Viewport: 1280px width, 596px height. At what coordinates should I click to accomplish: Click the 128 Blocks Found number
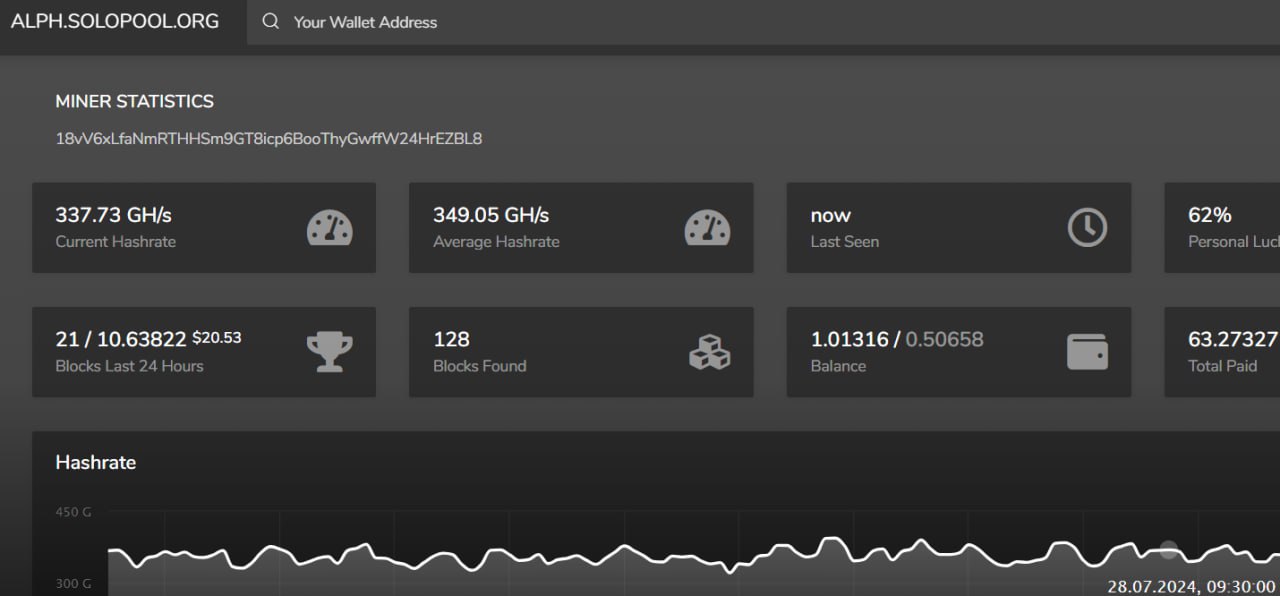pyautogui.click(x=451, y=339)
